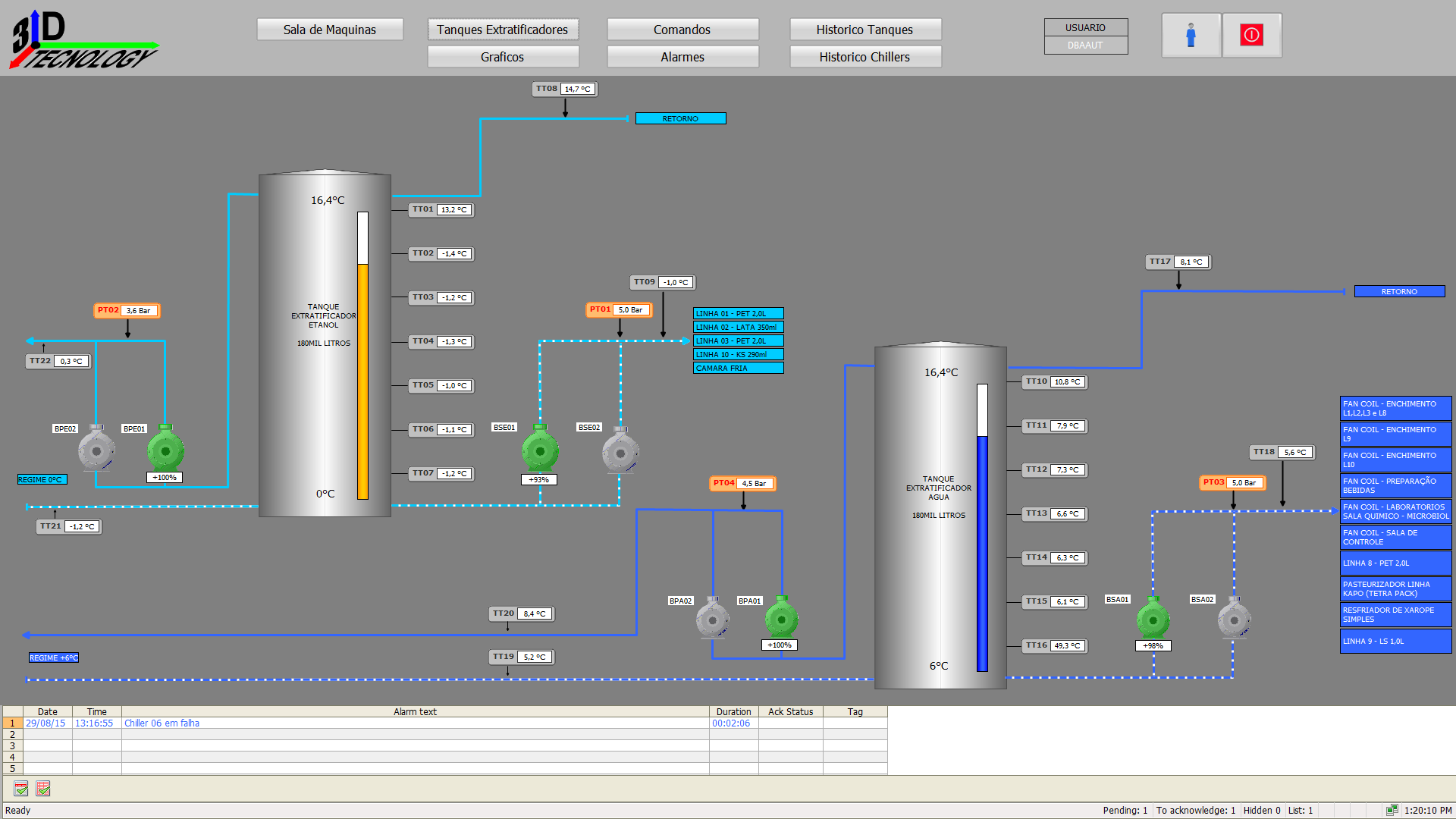Click the red power shutdown icon

(x=1251, y=35)
